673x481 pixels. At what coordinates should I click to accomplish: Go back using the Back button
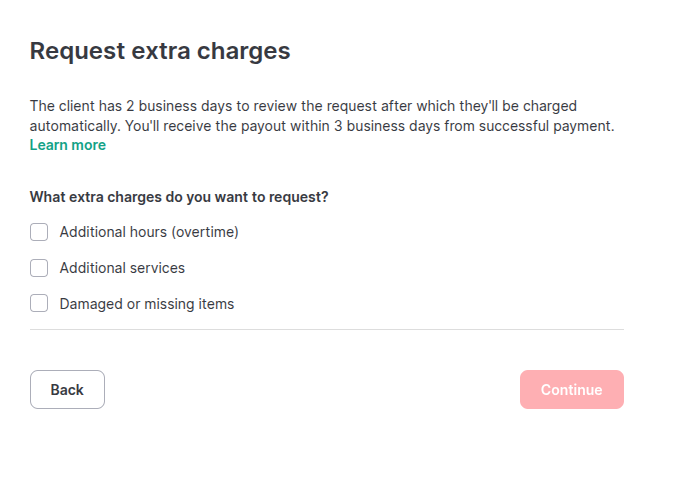pyautogui.click(x=67, y=390)
